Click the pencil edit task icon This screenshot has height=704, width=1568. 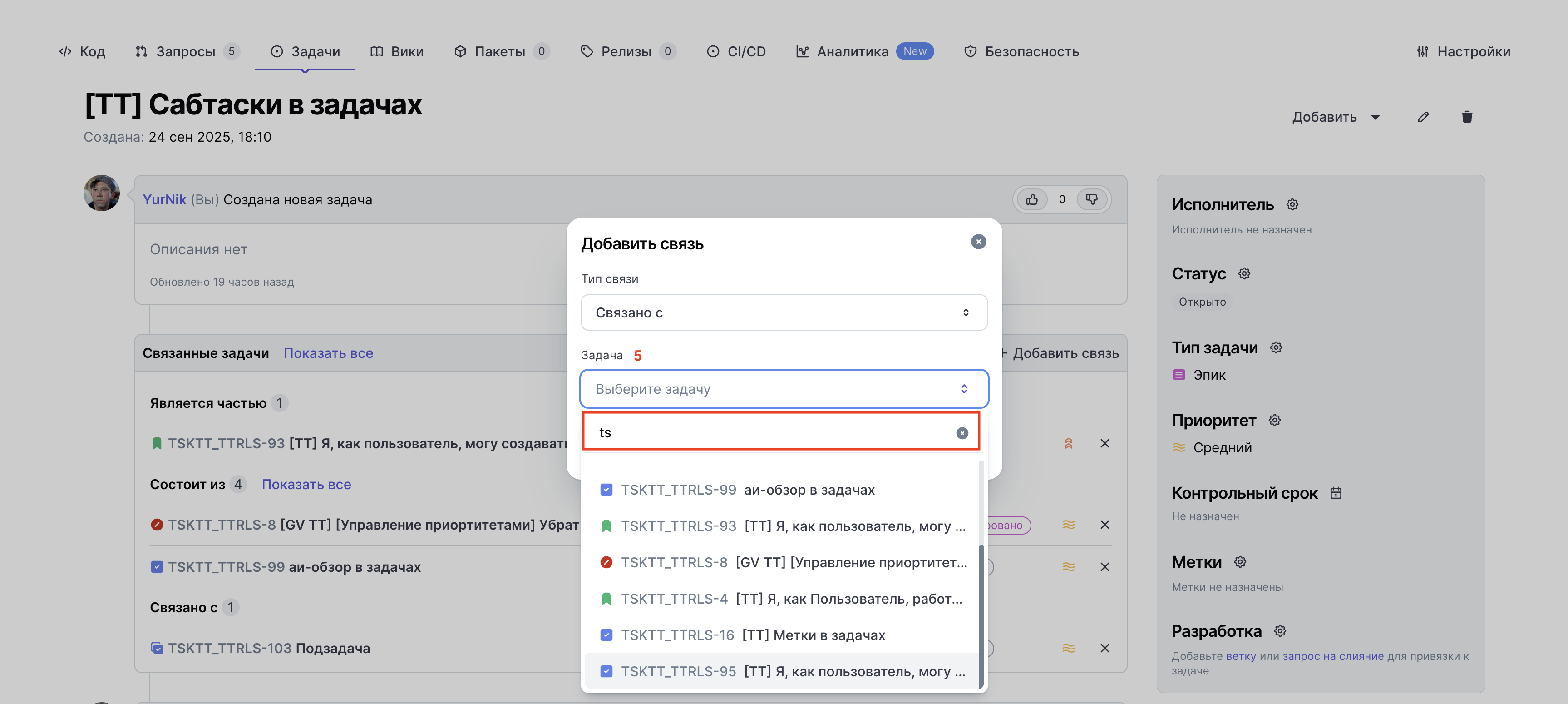click(x=1423, y=117)
